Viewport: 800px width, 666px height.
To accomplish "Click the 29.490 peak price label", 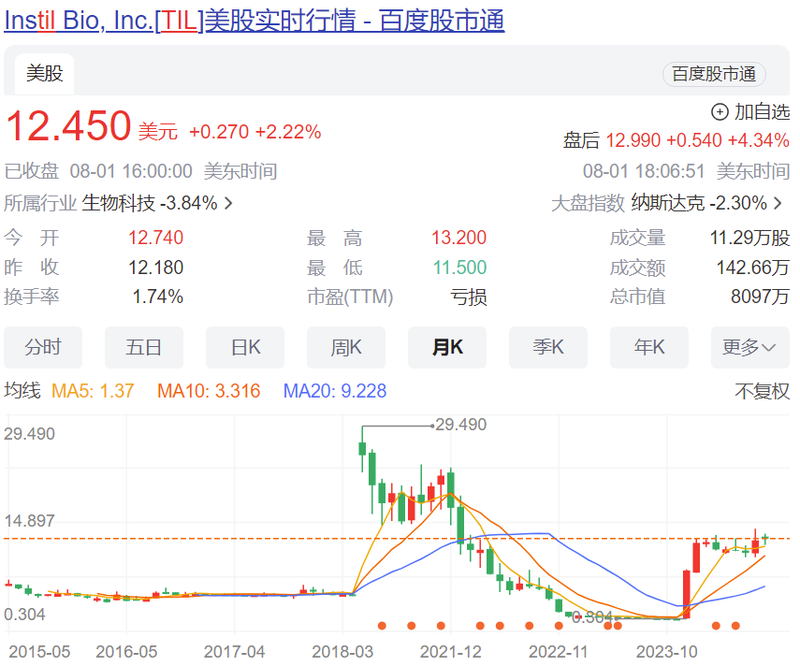I will pyautogui.click(x=462, y=424).
